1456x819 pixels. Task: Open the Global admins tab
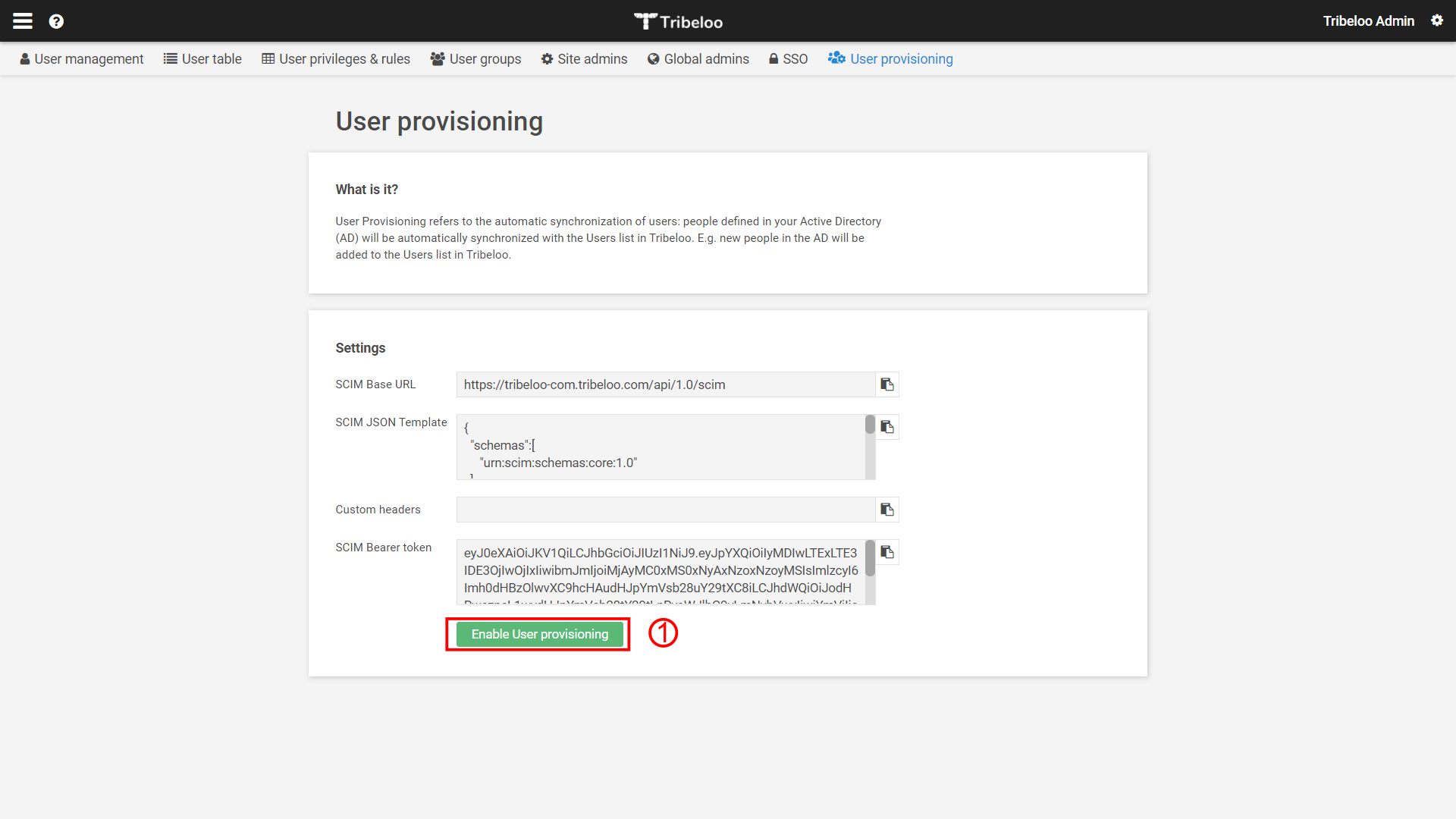698,59
